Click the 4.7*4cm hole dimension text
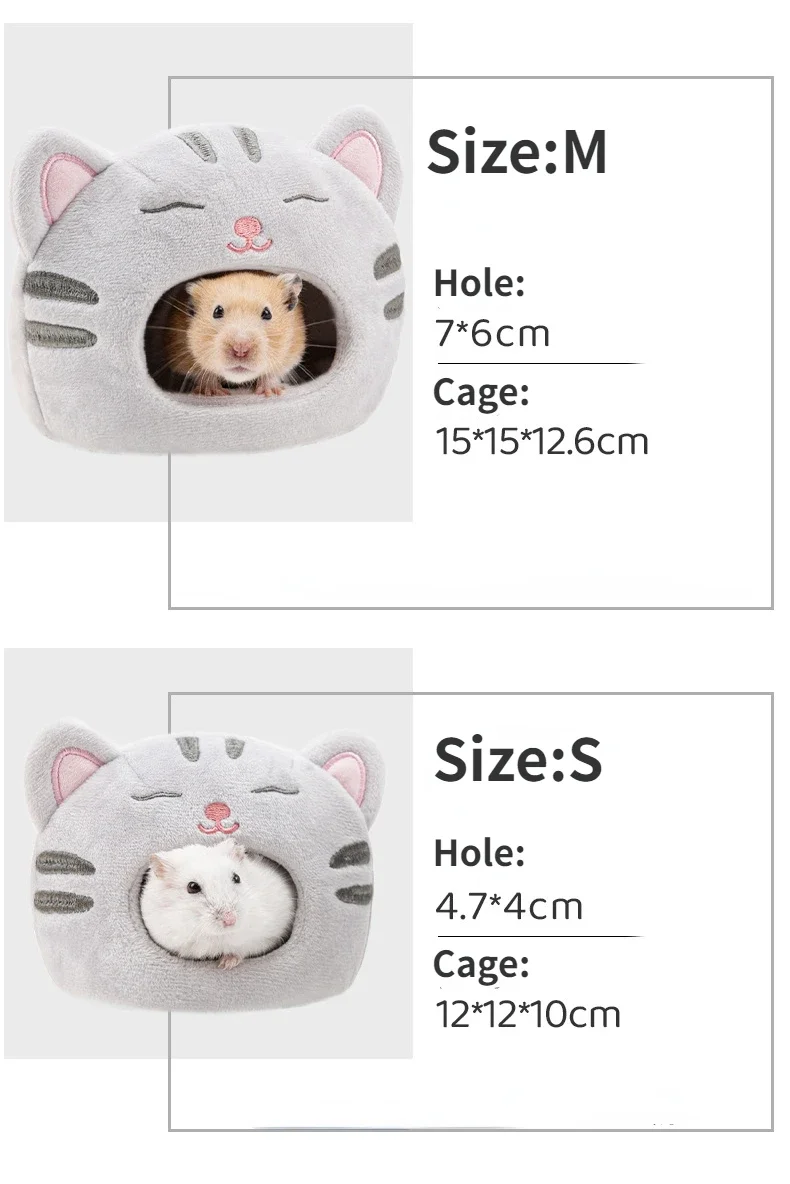The height and width of the screenshot is (1184, 790). point(508,906)
